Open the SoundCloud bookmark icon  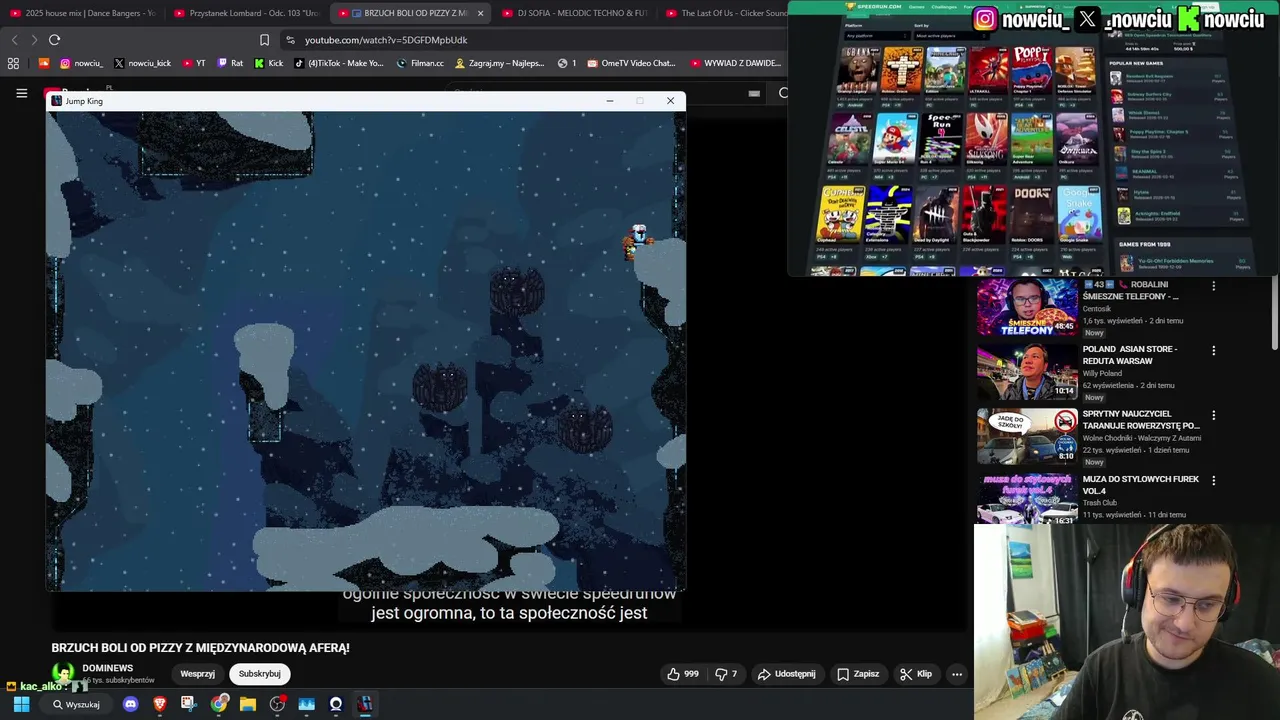click(44, 63)
